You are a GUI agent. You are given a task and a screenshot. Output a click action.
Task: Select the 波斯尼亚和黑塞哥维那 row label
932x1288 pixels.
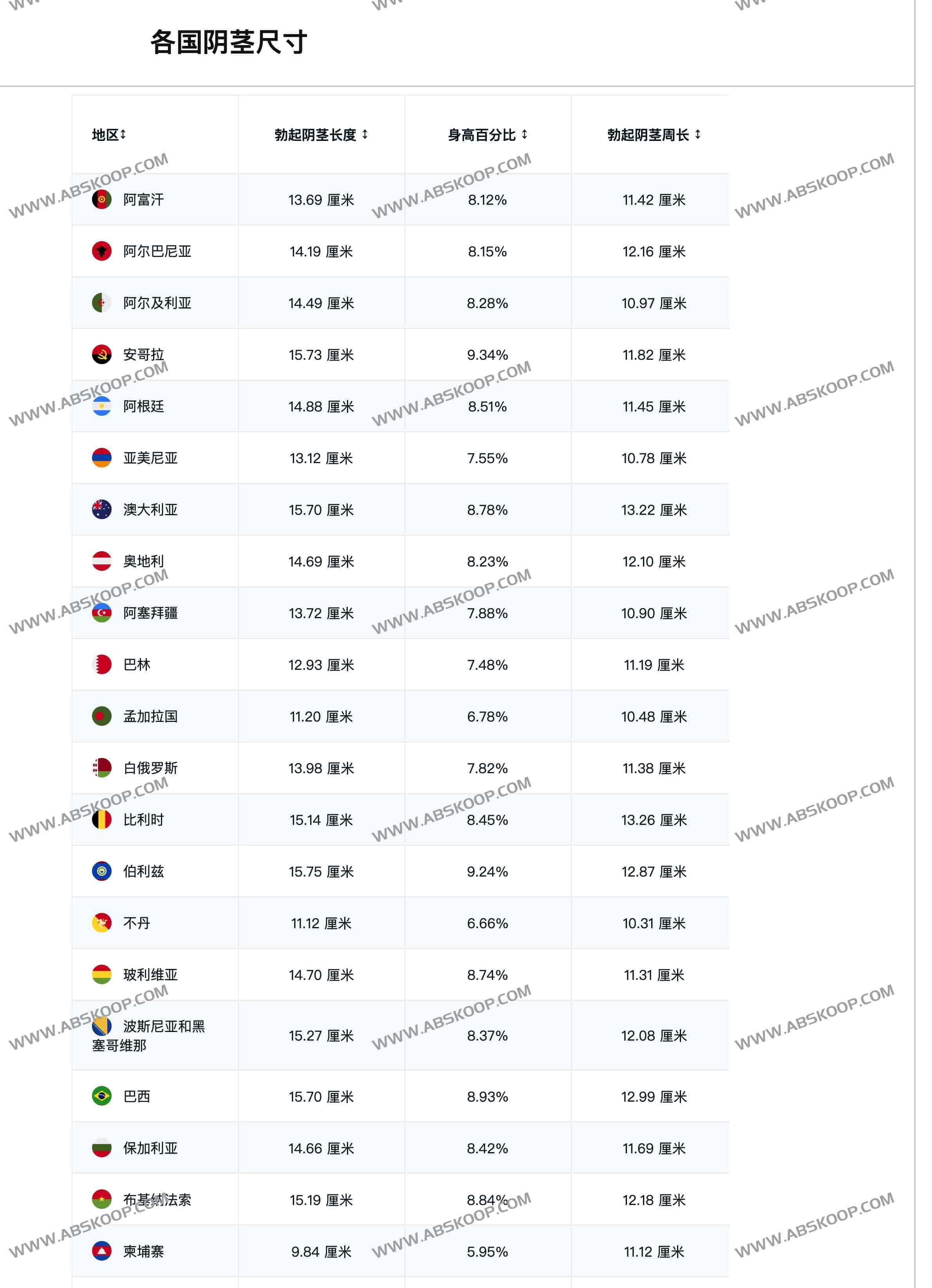pos(148,1036)
